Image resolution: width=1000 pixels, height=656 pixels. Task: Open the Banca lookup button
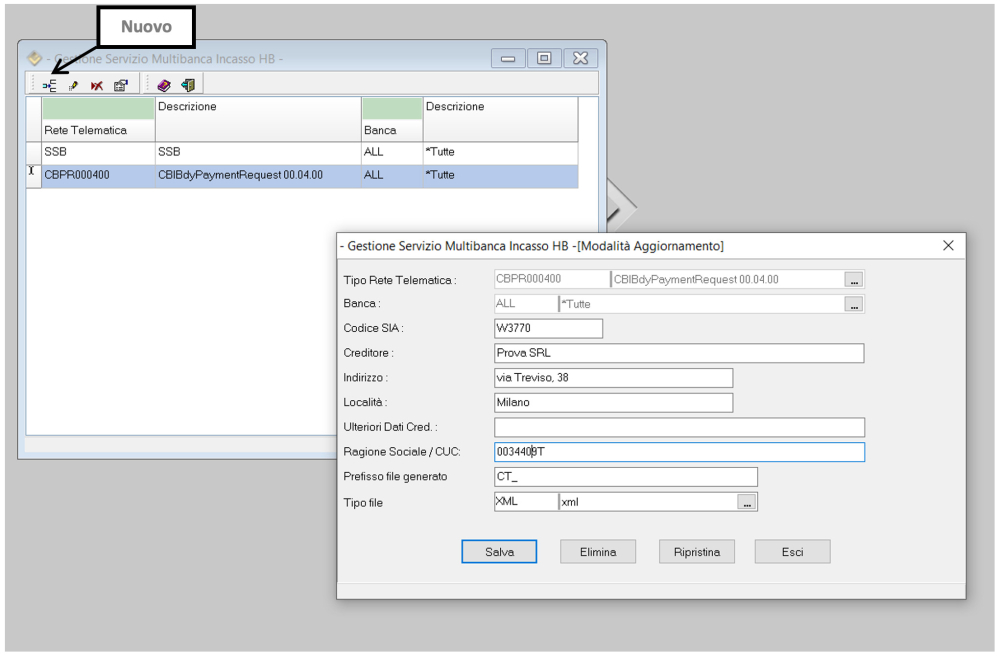pos(853,304)
